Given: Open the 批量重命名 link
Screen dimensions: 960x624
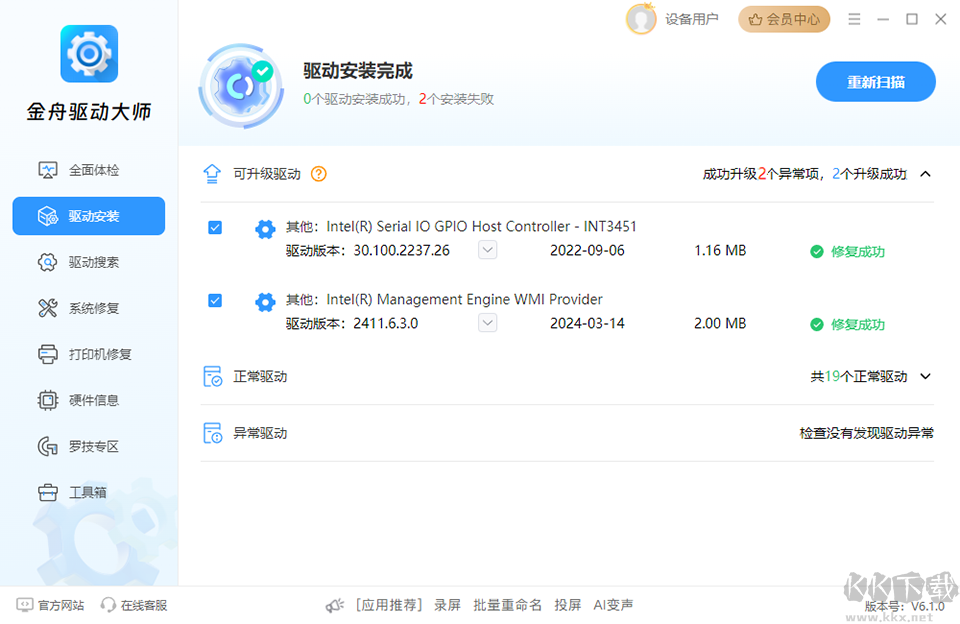Looking at the screenshot, I should [x=508, y=605].
